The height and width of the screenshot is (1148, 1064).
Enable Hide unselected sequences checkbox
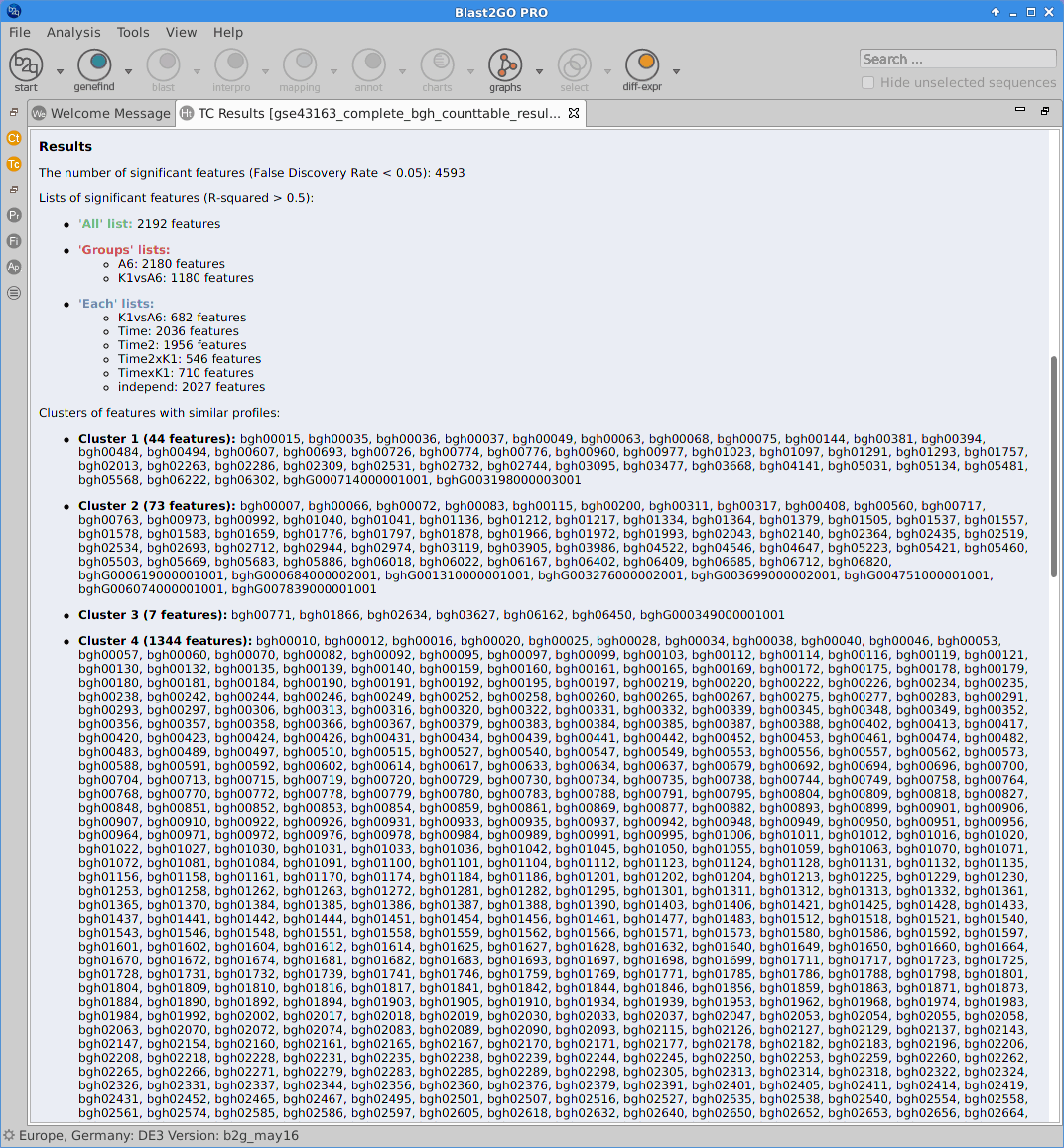pyautogui.click(x=867, y=82)
